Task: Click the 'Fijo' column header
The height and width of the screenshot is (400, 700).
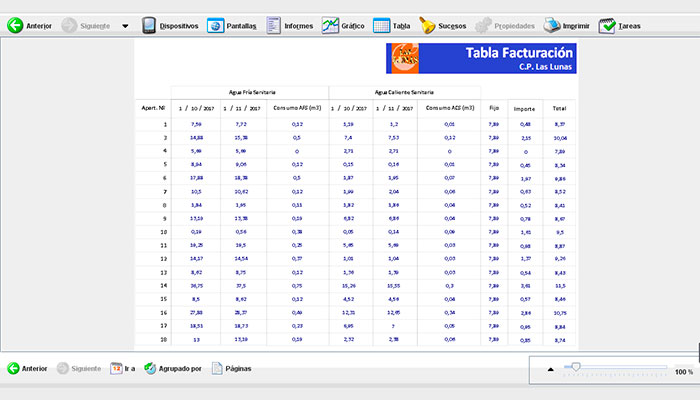Action: pyautogui.click(x=494, y=108)
